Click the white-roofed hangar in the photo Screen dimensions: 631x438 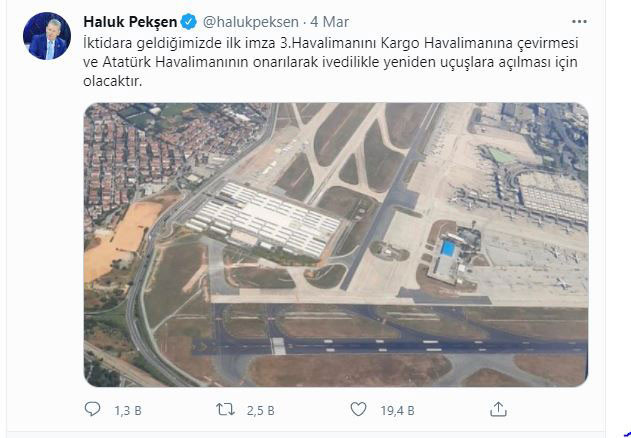[x=264, y=219]
